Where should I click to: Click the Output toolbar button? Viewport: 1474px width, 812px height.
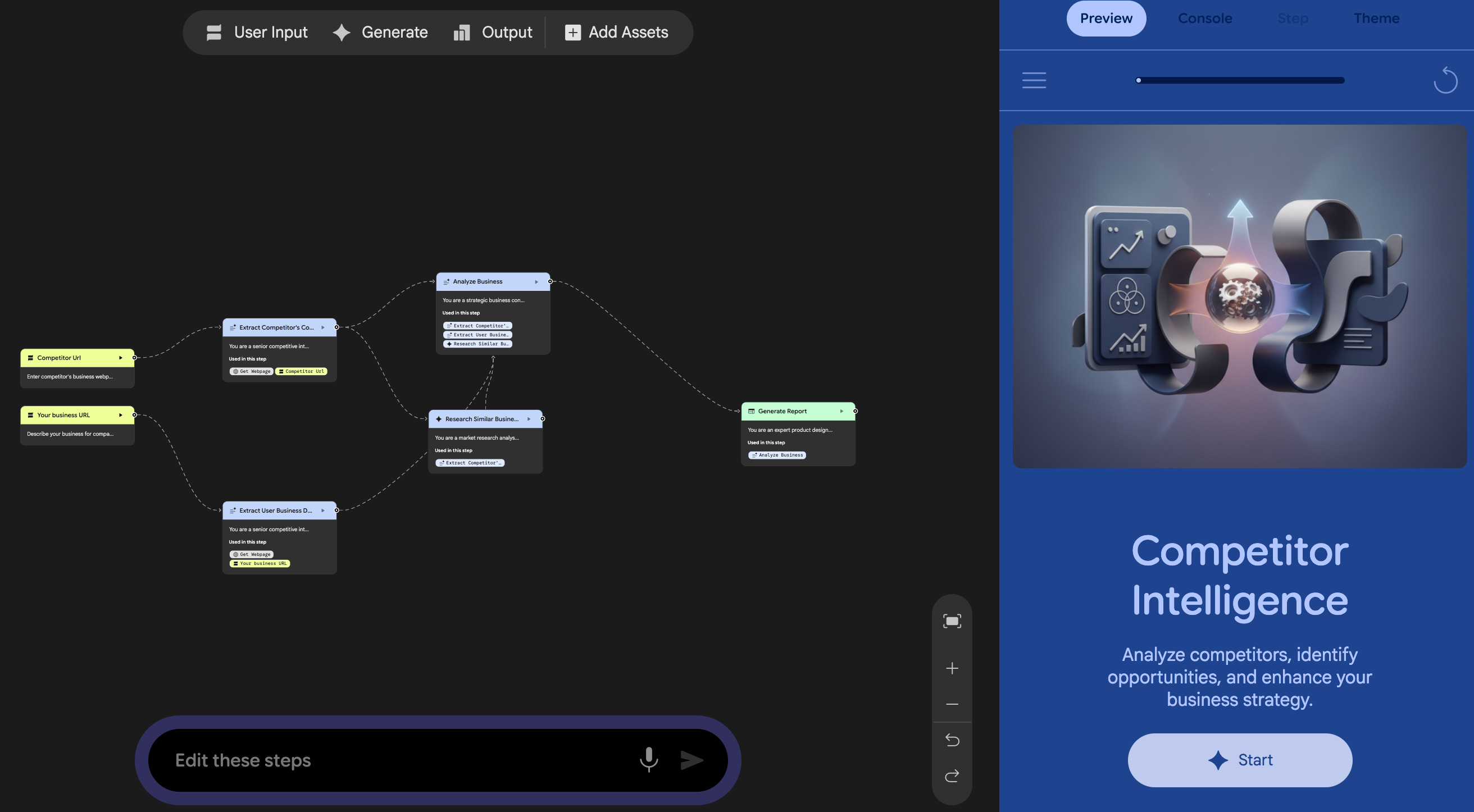[493, 32]
